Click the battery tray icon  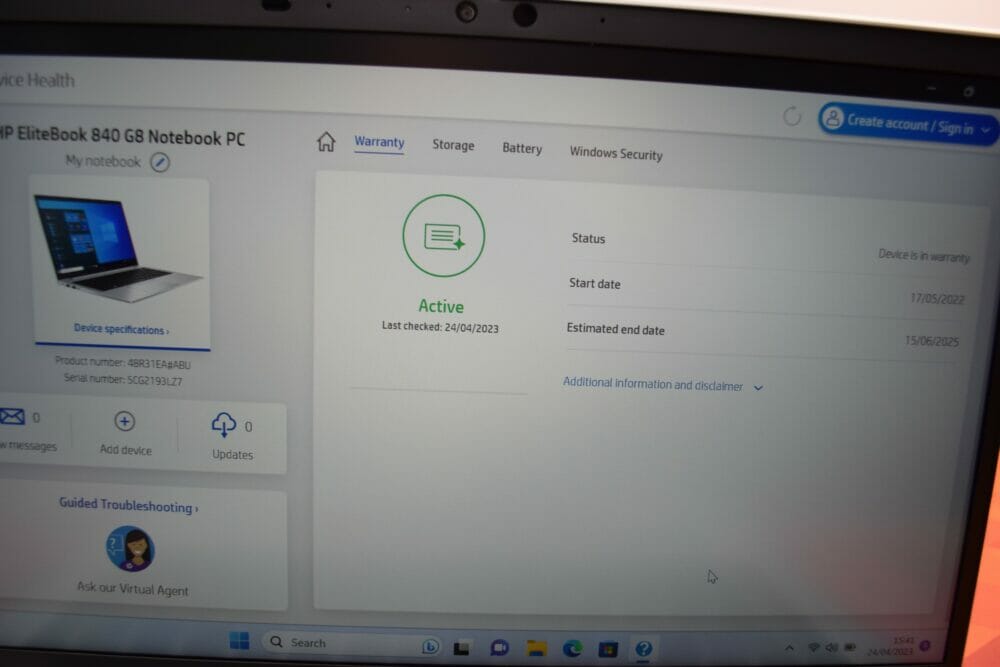(x=849, y=647)
